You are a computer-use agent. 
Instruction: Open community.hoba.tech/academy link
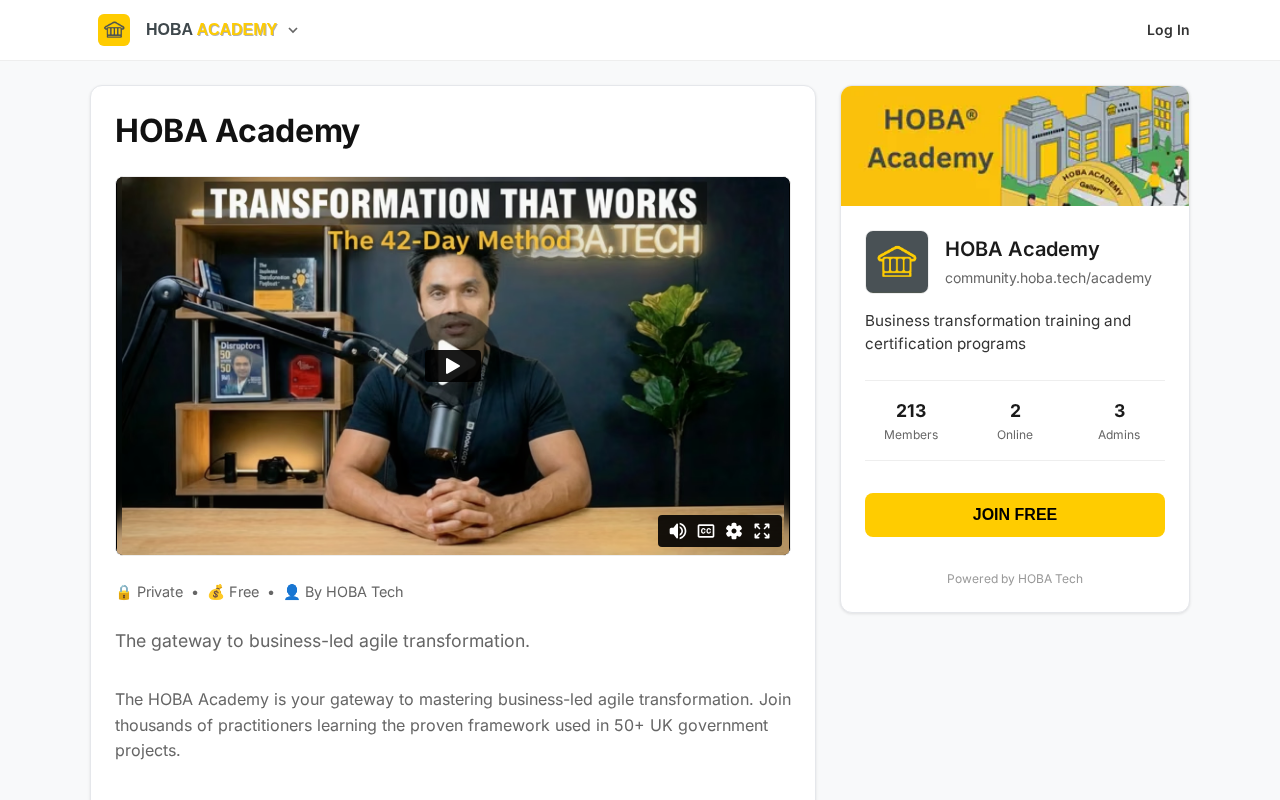[x=1048, y=278]
